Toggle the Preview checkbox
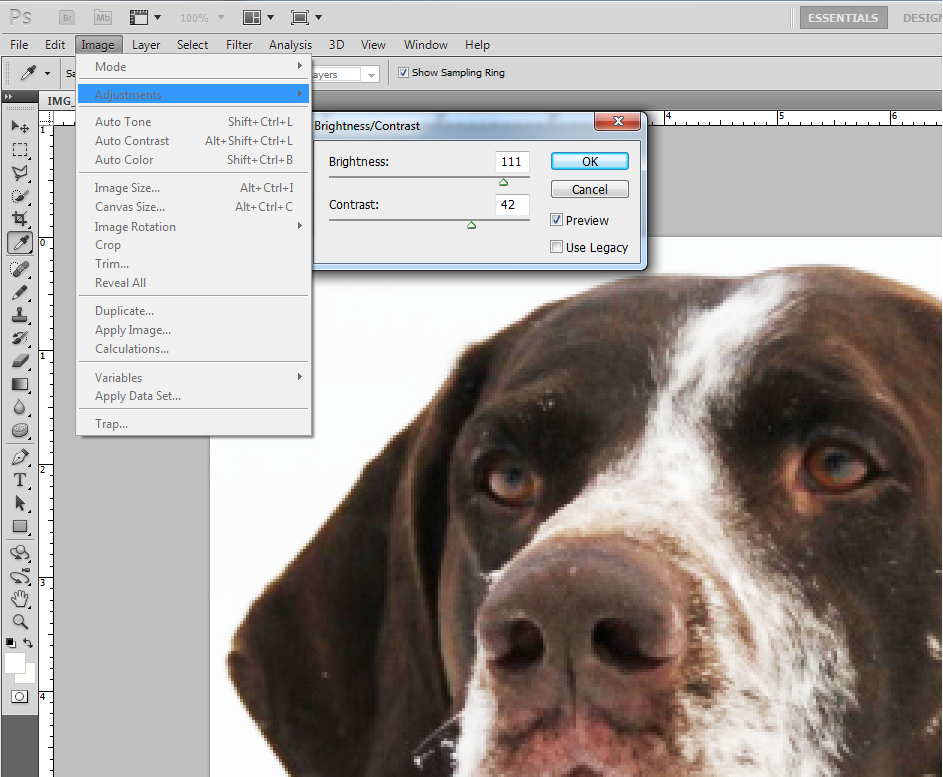The height and width of the screenshot is (777, 943). [x=556, y=220]
